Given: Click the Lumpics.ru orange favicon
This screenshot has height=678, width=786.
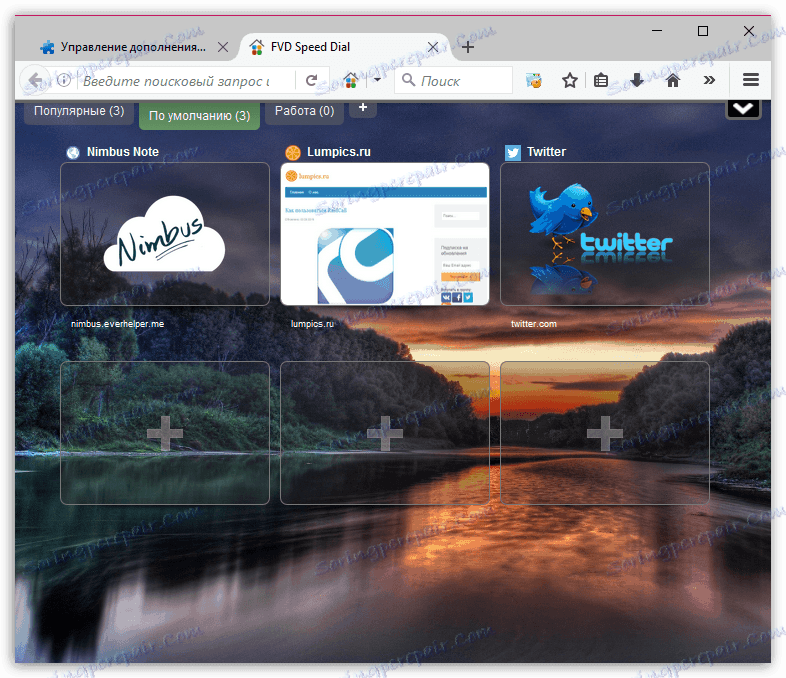Looking at the screenshot, I should pyautogui.click(x=293, y=152).
